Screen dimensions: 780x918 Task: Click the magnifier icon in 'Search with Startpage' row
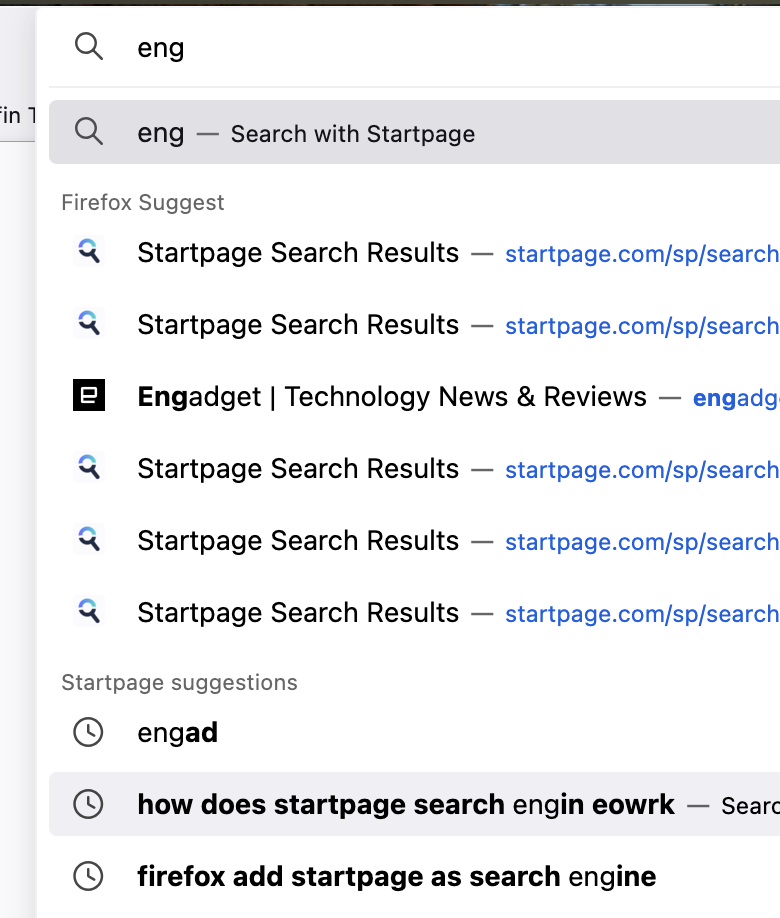tap(88, 131)
